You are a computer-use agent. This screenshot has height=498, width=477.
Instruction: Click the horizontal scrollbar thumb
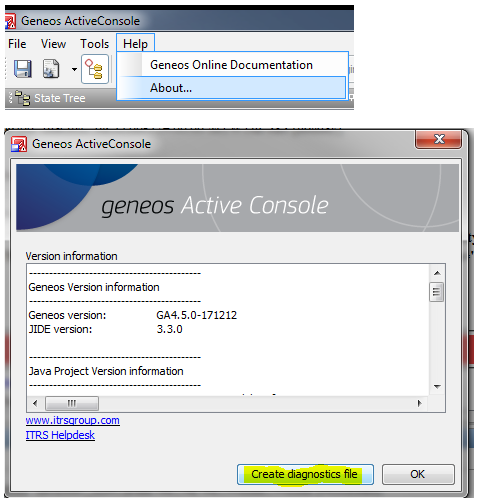click(72, 403)
